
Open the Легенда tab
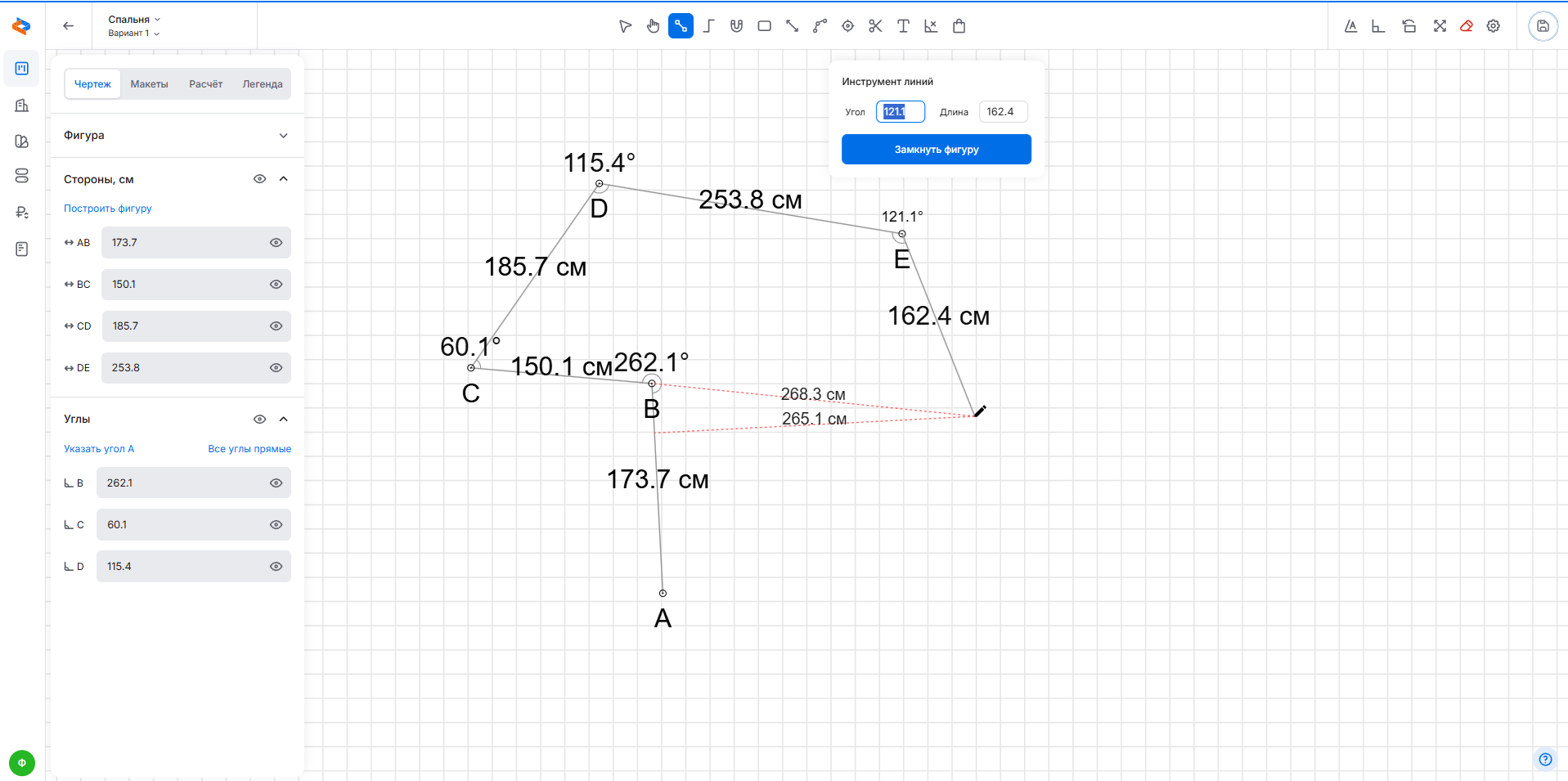click(262, 84)
